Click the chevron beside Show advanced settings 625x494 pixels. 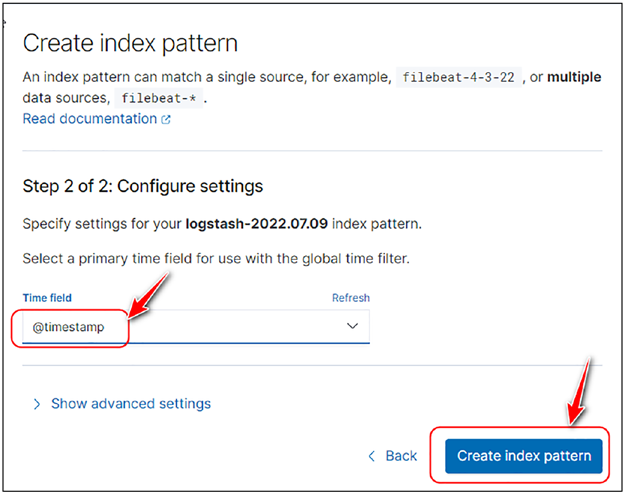coord(37,404)
